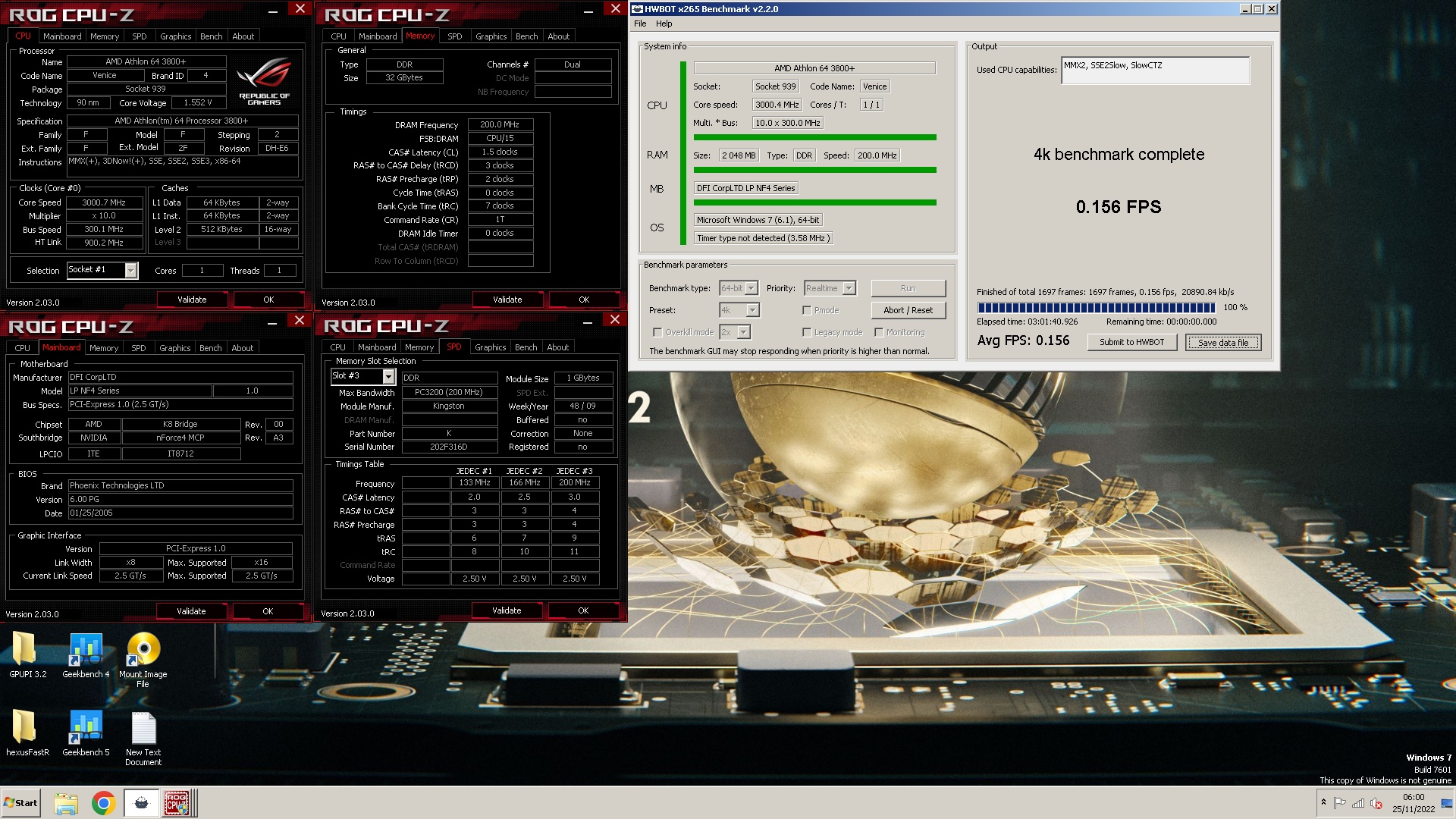Switch to Bench tab in top-left CPU-Z
This screenshot has height=819, width=1456.
[211, 36]
